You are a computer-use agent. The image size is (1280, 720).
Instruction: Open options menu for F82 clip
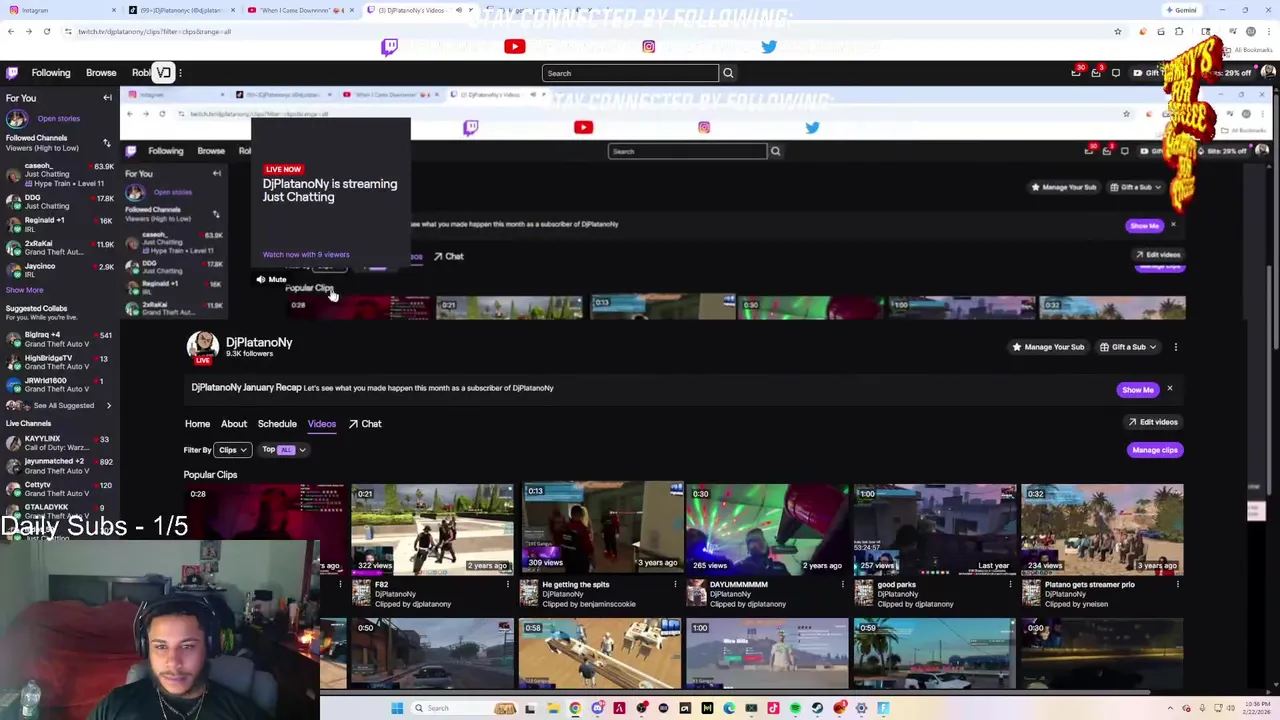coord(508,585)
